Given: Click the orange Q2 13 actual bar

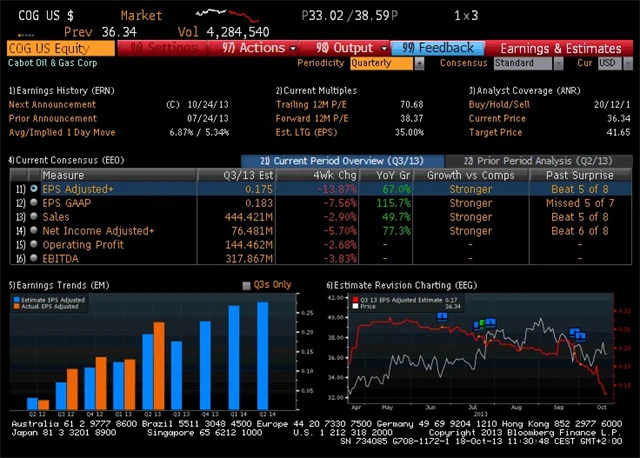Looking at the screenshot, I should click(x=159, y=366).
